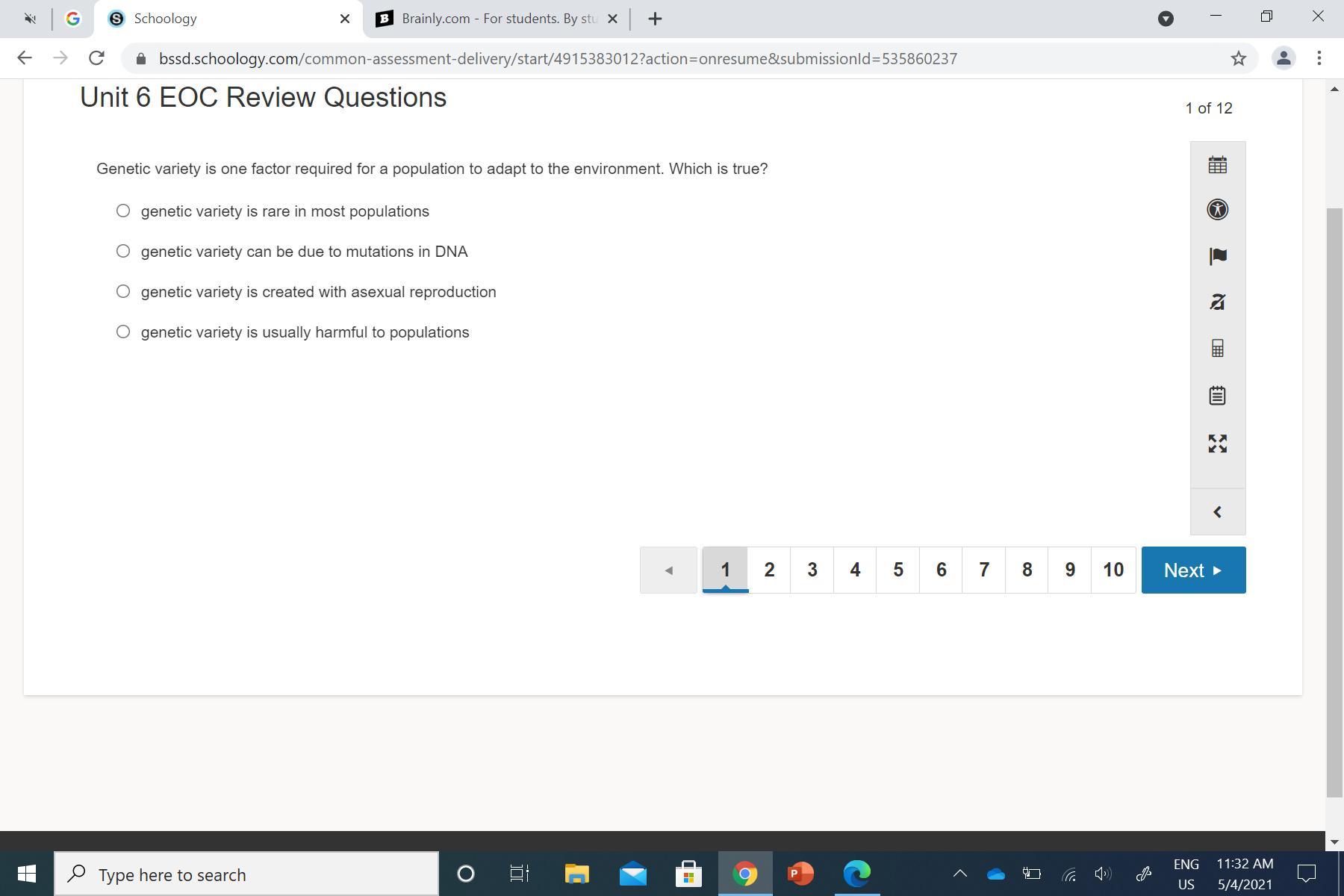This screenshot has width=1344, height=896.
Task: Jump to question 5
Action: click(898, 570)
